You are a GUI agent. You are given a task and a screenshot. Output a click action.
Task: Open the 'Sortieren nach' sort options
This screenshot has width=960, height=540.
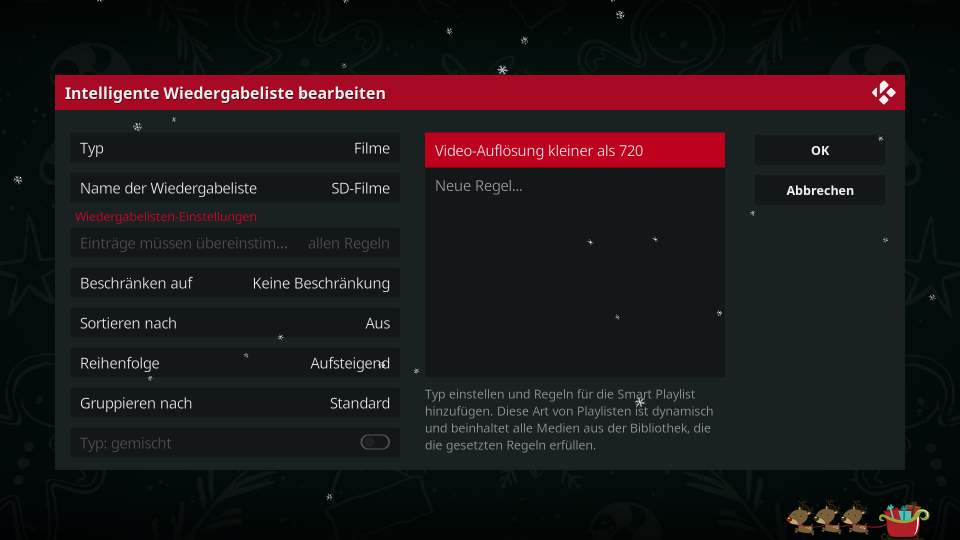[x=235, y=323]
